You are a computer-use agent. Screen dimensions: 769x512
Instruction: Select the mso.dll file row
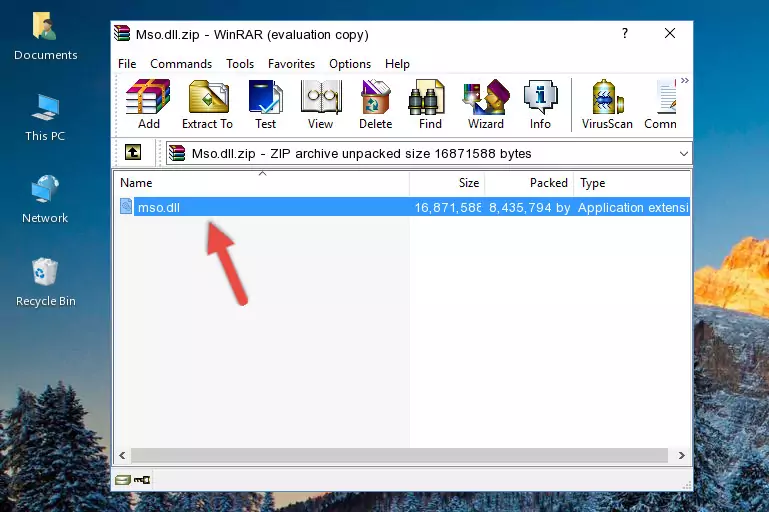404,206
